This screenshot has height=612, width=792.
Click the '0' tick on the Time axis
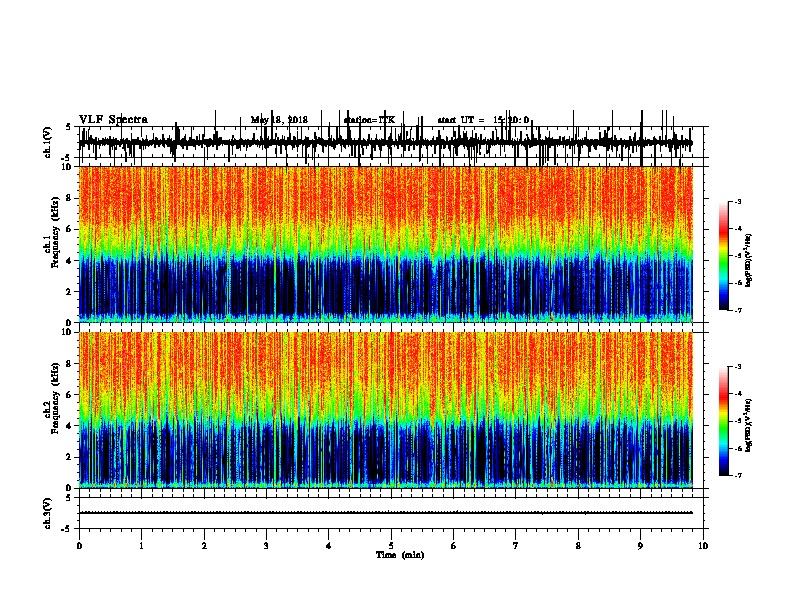(79, 546)
